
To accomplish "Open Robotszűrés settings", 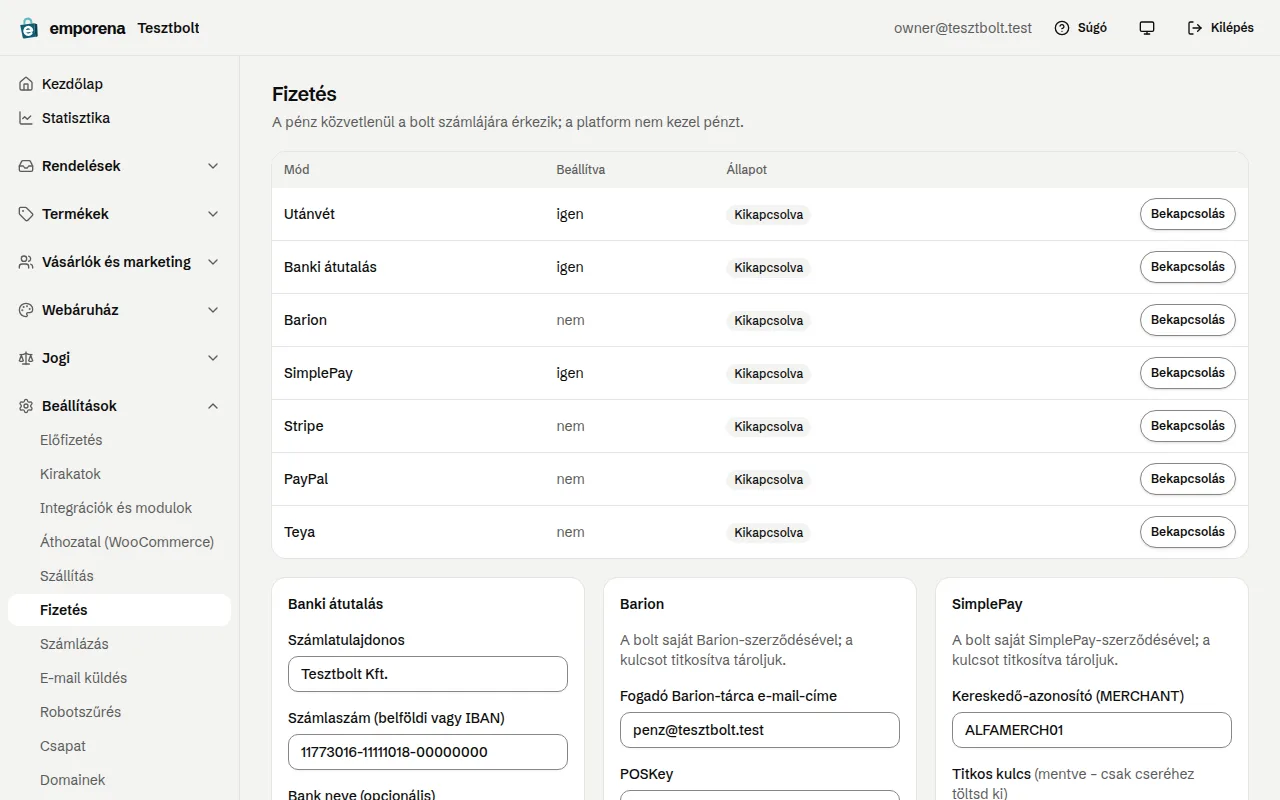I will [119, 712].
